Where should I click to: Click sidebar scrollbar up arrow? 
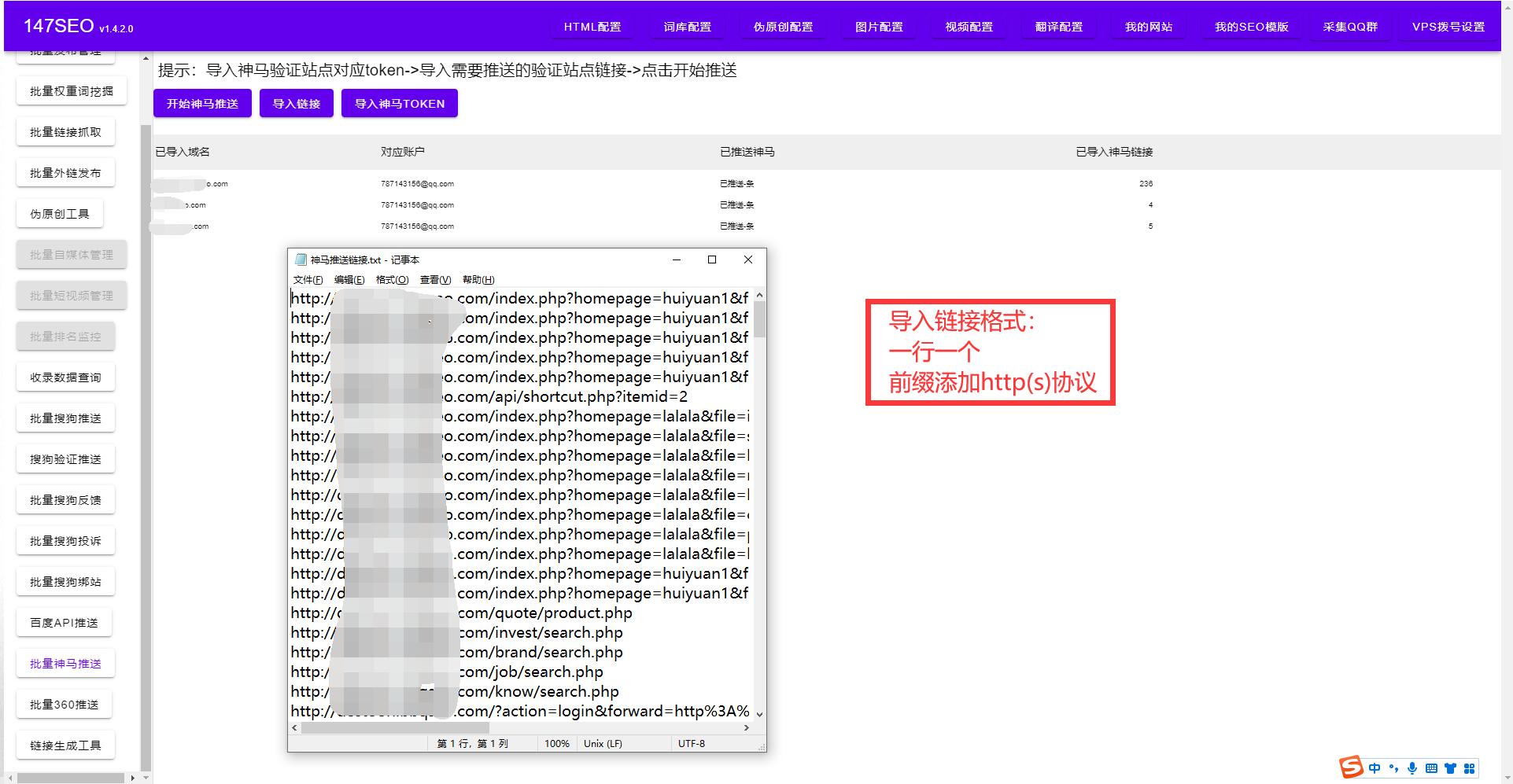pyautogui.click(x=146, y=58)
